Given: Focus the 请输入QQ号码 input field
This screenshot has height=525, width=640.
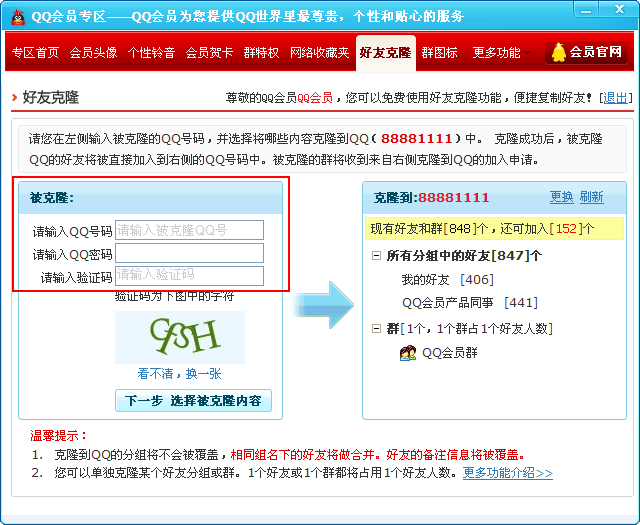Looking at the screenshot, I should [x=189, y=230].
